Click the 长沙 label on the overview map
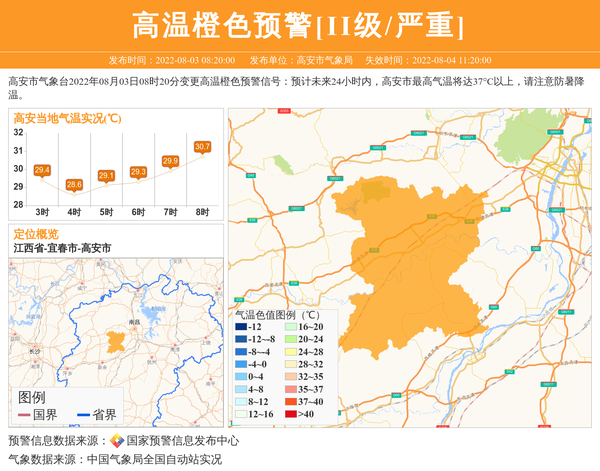 pos(34,351)
